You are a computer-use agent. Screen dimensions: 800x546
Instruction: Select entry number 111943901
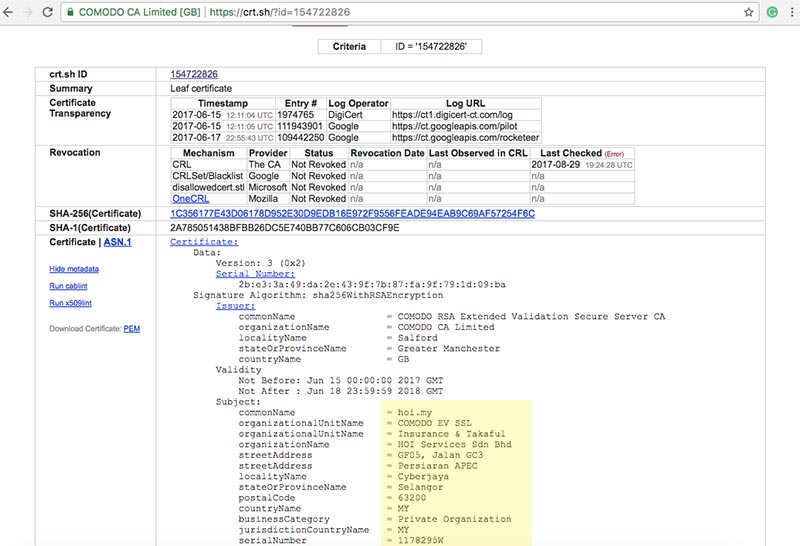pos(300,126)
